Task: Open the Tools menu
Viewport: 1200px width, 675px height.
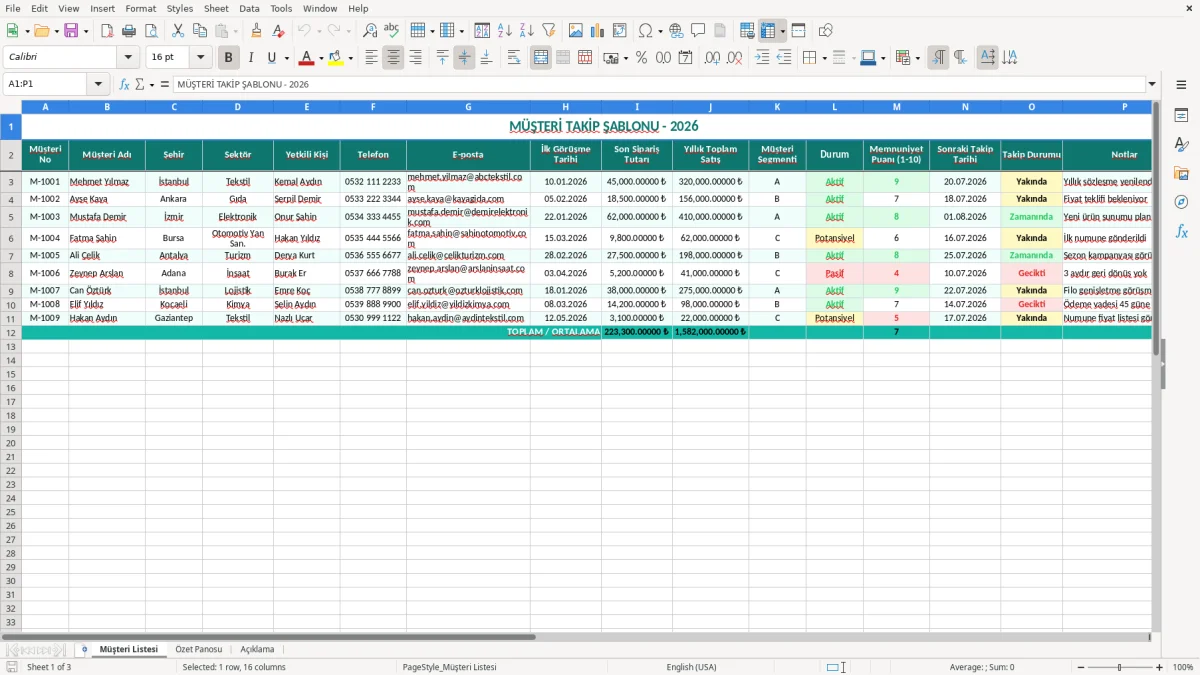Action: (282, 8)
